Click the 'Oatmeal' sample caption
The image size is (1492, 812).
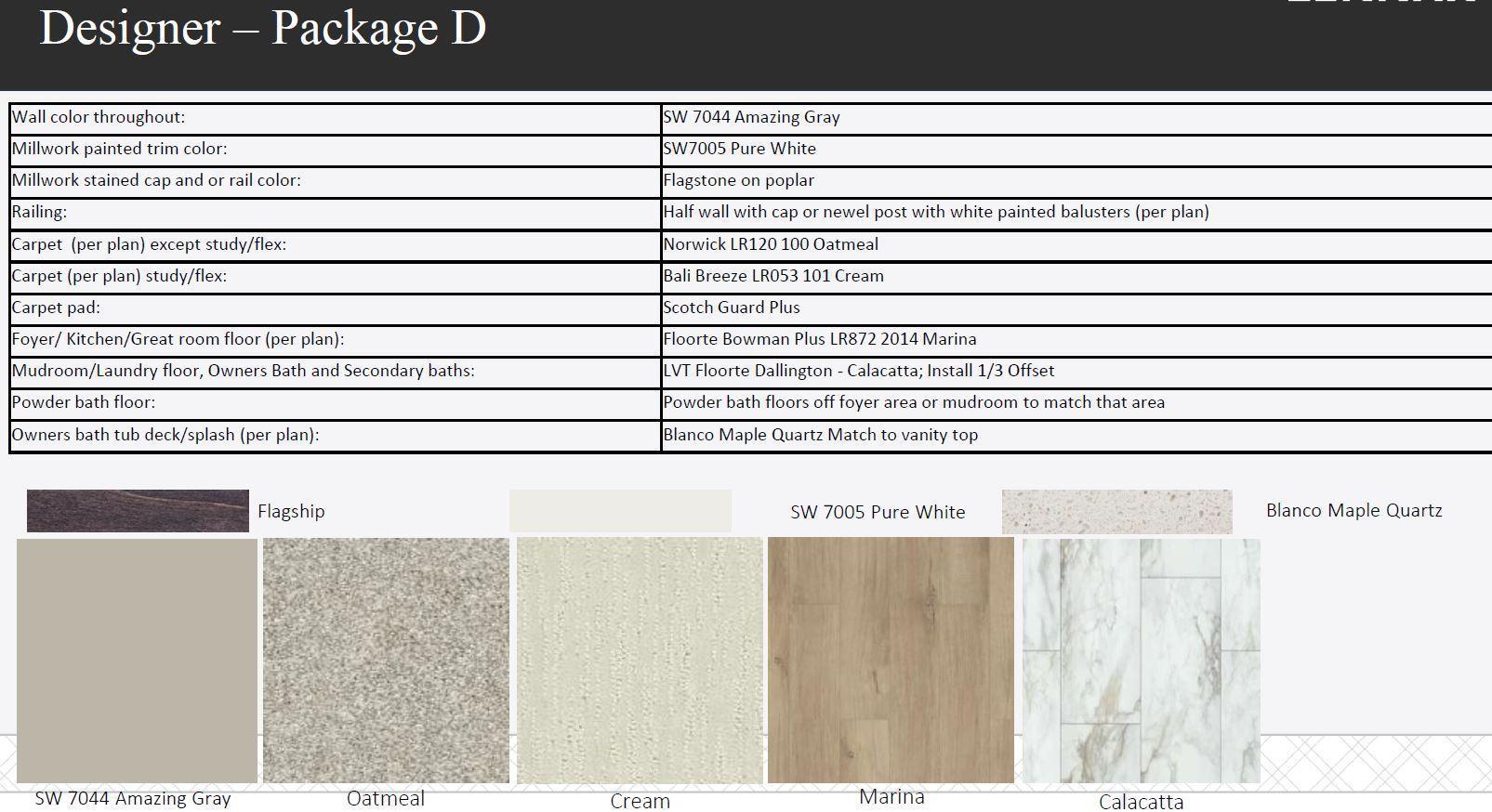tap(386, 798)
